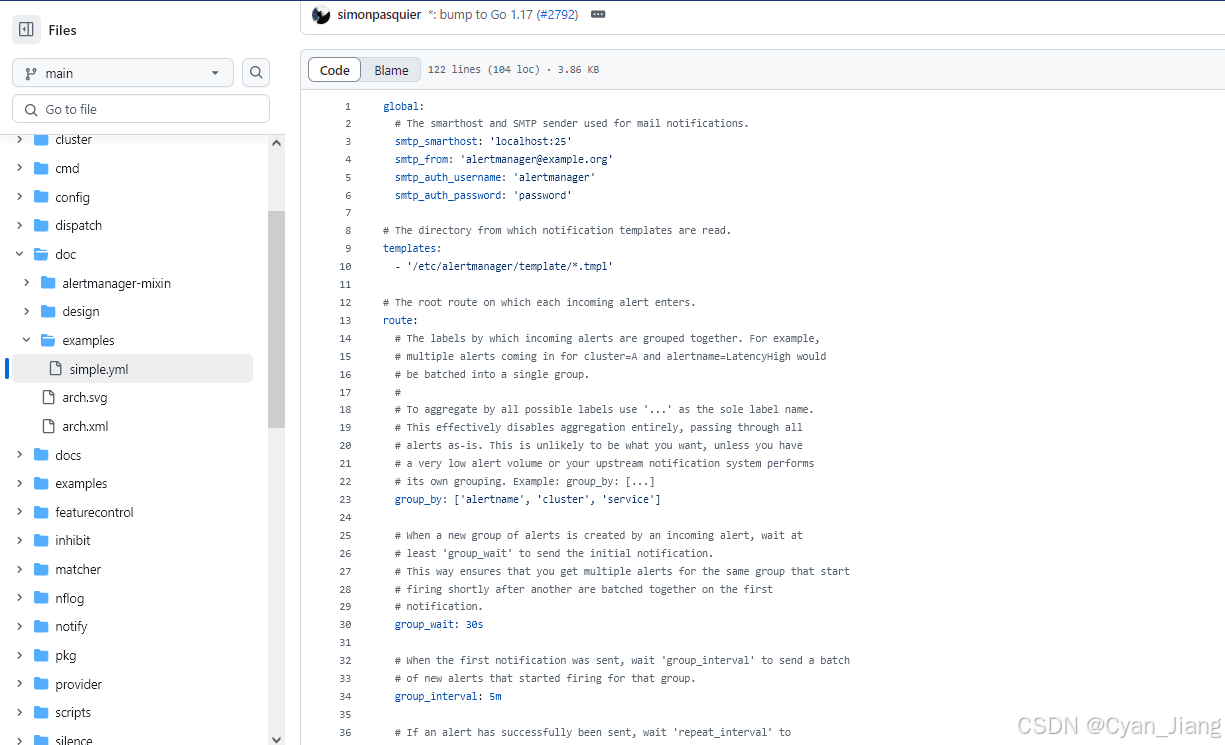Select the docs folder icon

point(41,454)
